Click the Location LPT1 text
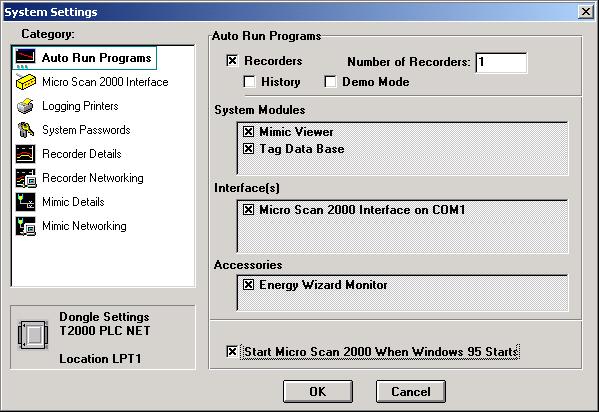Image resolution: width=599 pixels, height=412 pixels. [x=100, y=359]
